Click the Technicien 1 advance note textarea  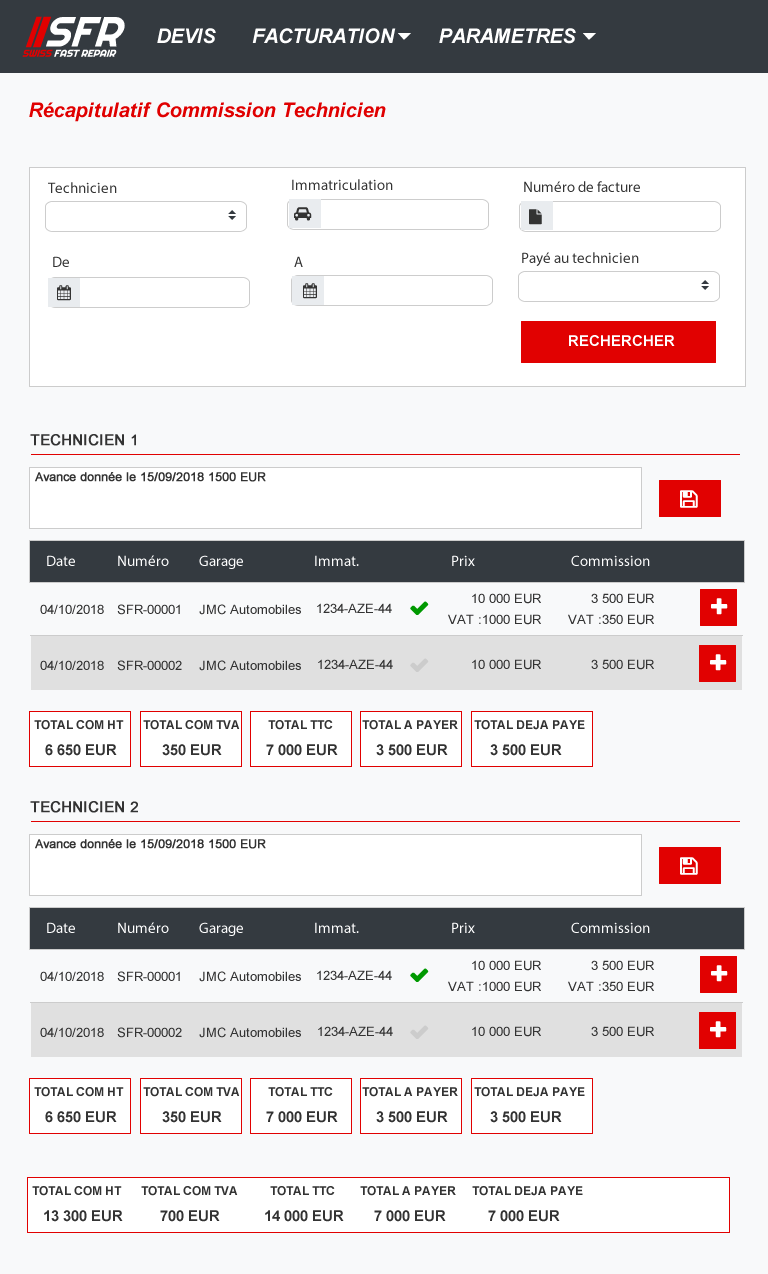[x=335, y=498]
